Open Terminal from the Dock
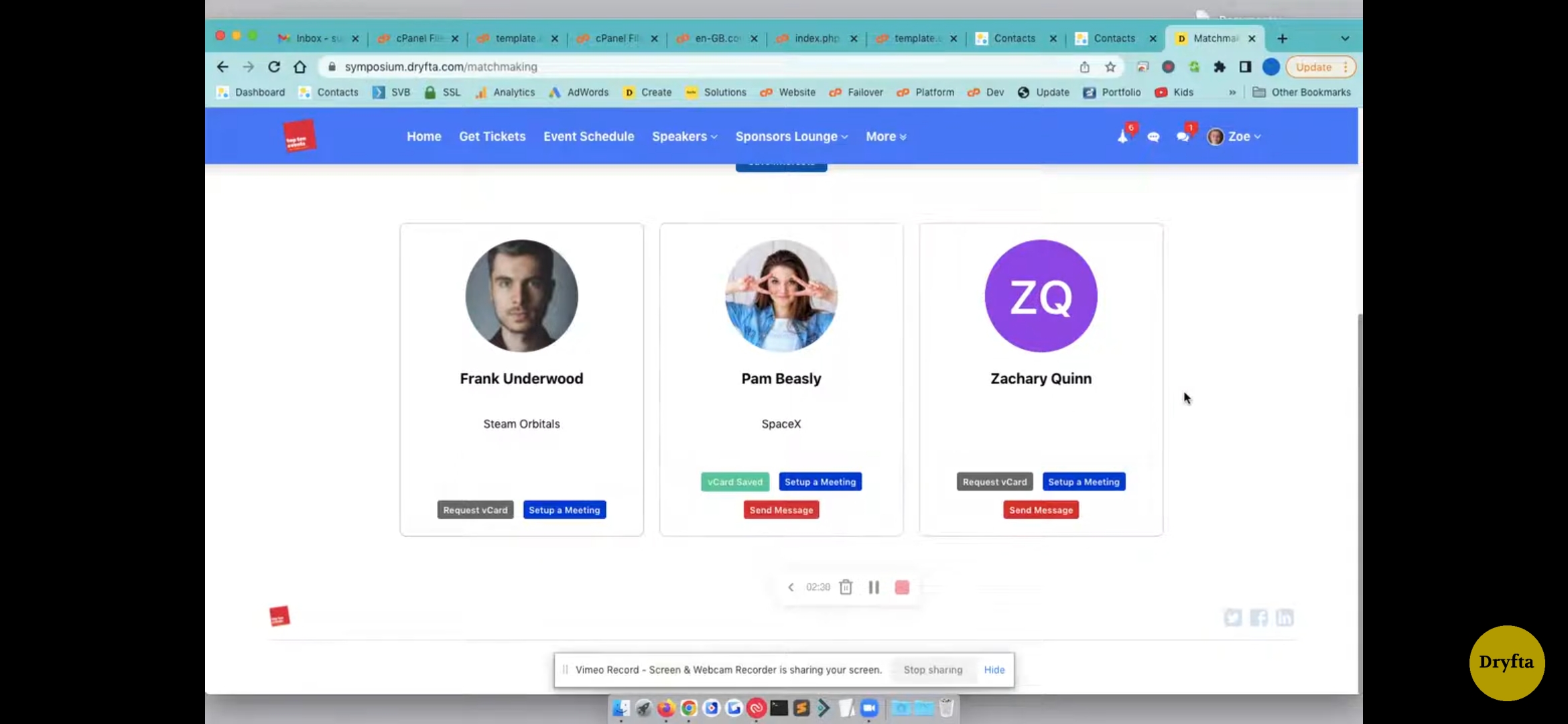1568x724 pixels. 779,708
